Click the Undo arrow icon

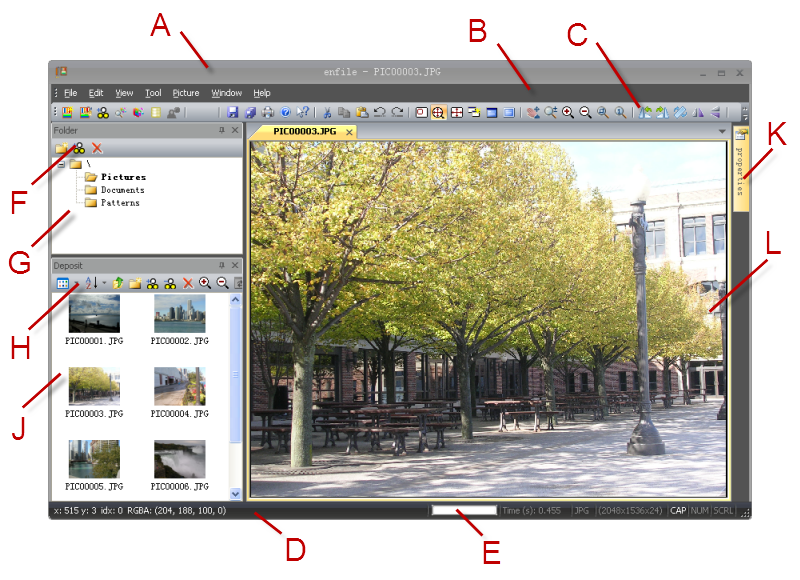[379, 113]
